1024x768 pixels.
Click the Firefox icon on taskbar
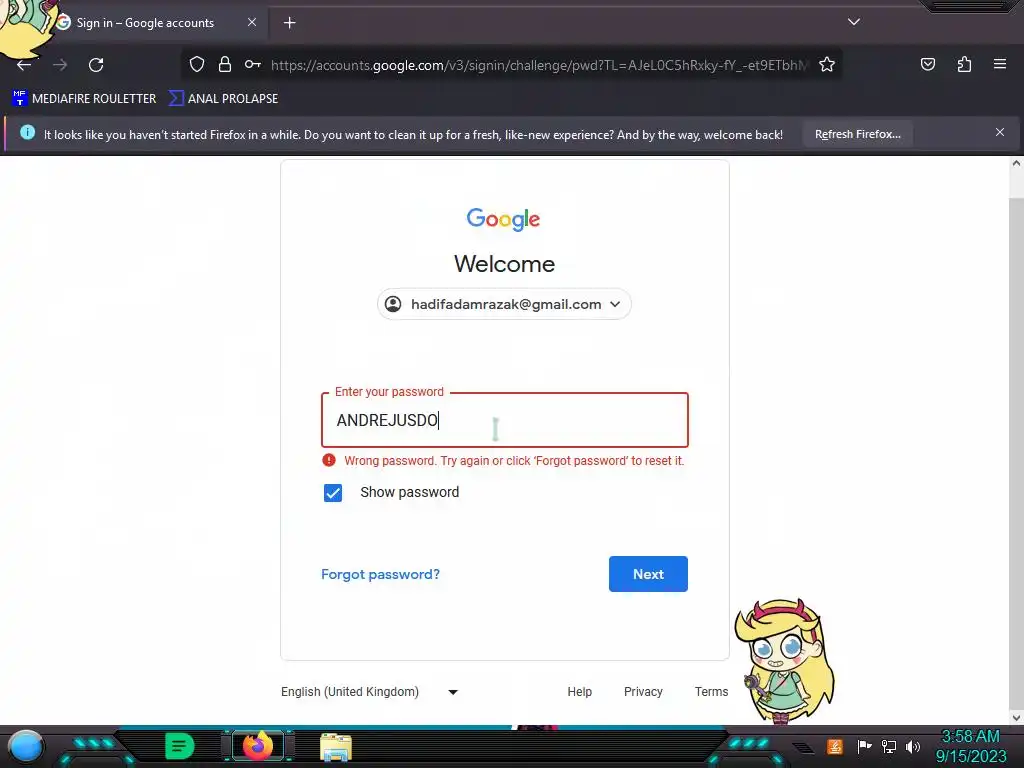(257, 746)
